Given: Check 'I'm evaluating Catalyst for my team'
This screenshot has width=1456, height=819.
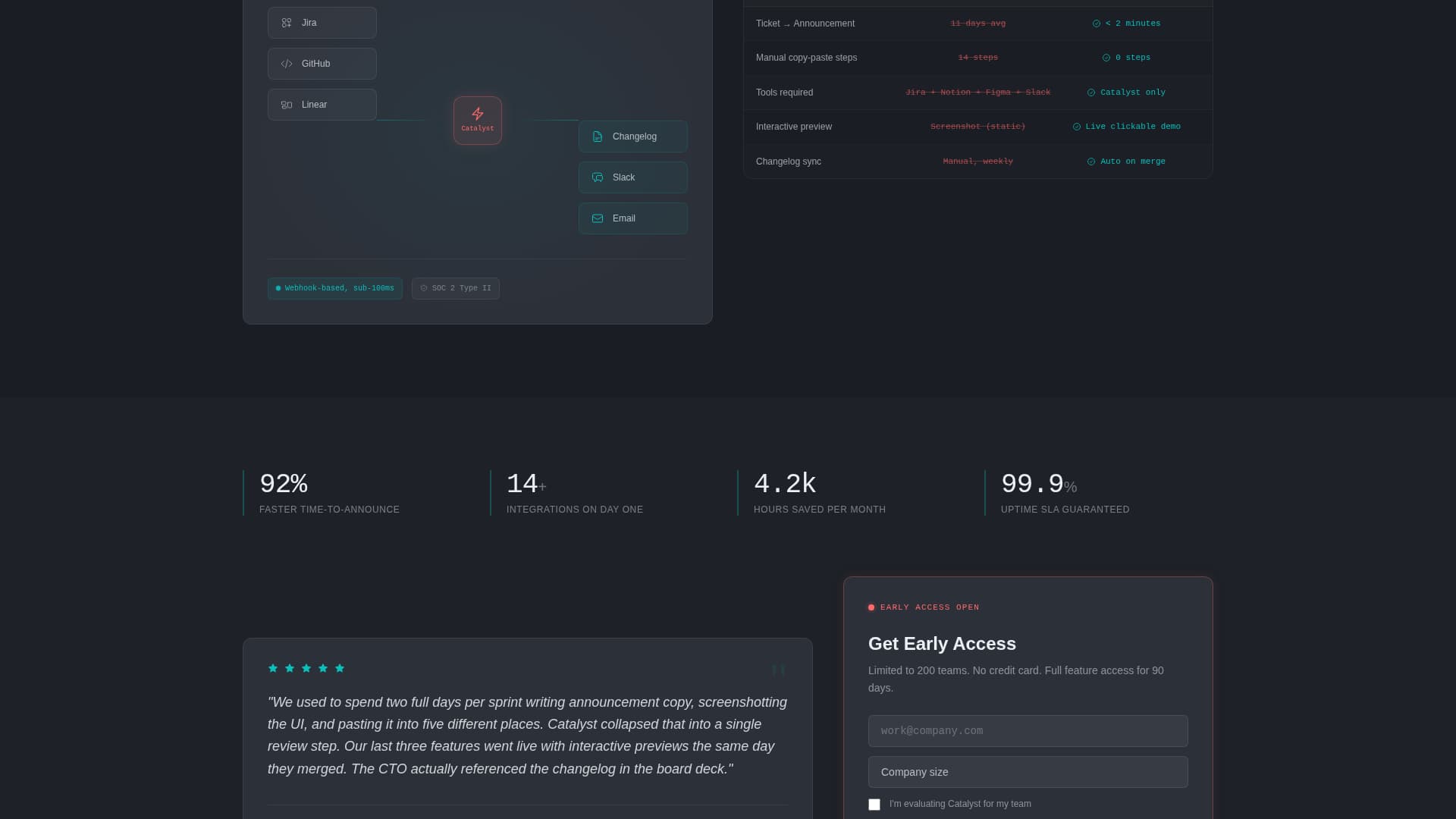Looking at the screenshot, I should pos(874,805).
